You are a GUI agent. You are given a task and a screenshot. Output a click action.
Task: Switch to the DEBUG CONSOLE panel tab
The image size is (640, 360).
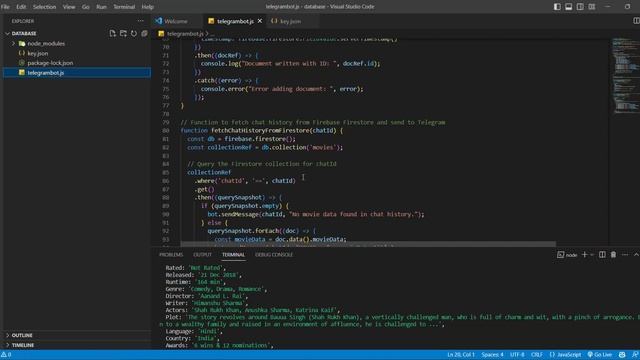(x=274, y=255)
